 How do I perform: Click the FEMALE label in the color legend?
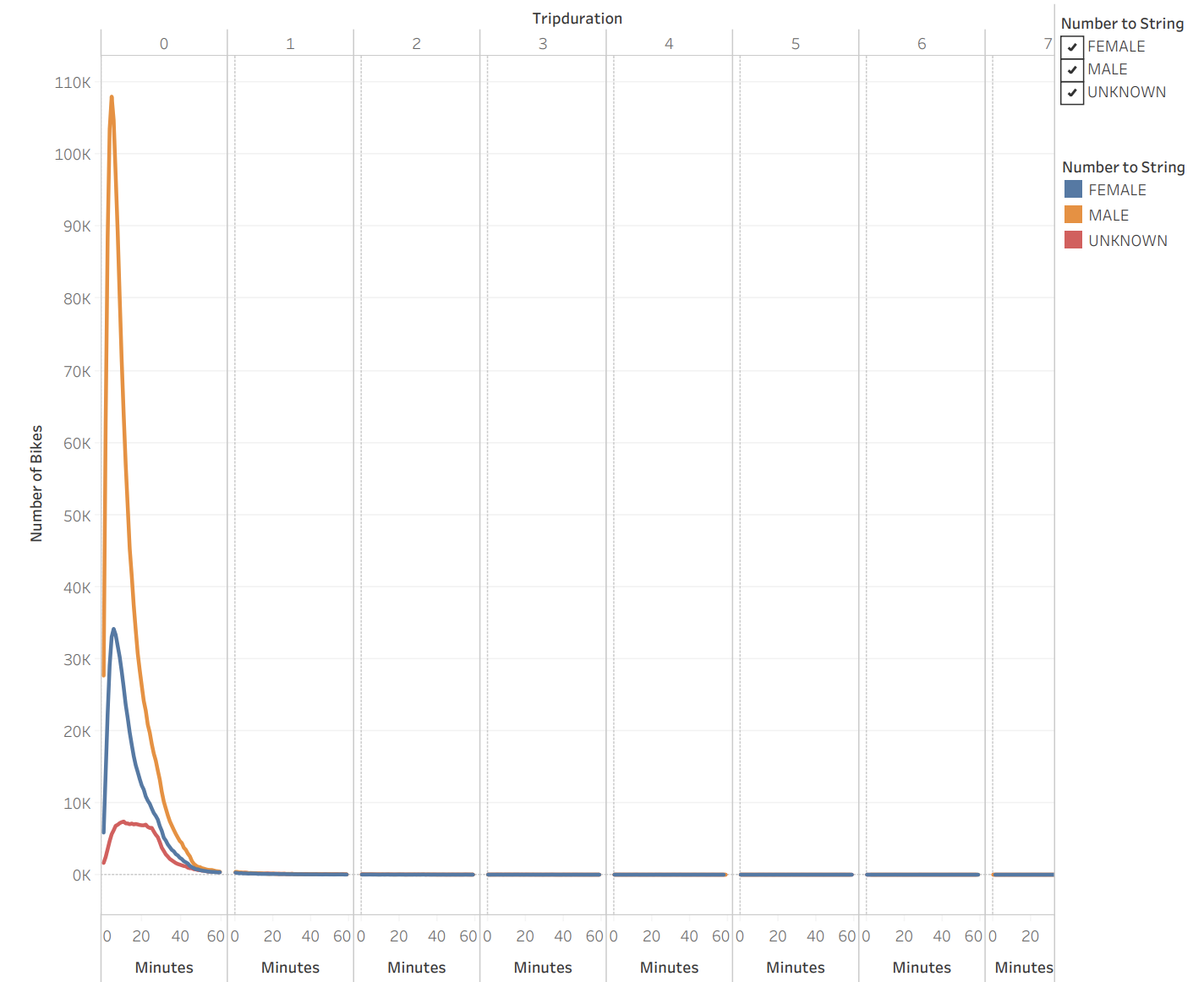1117,190
